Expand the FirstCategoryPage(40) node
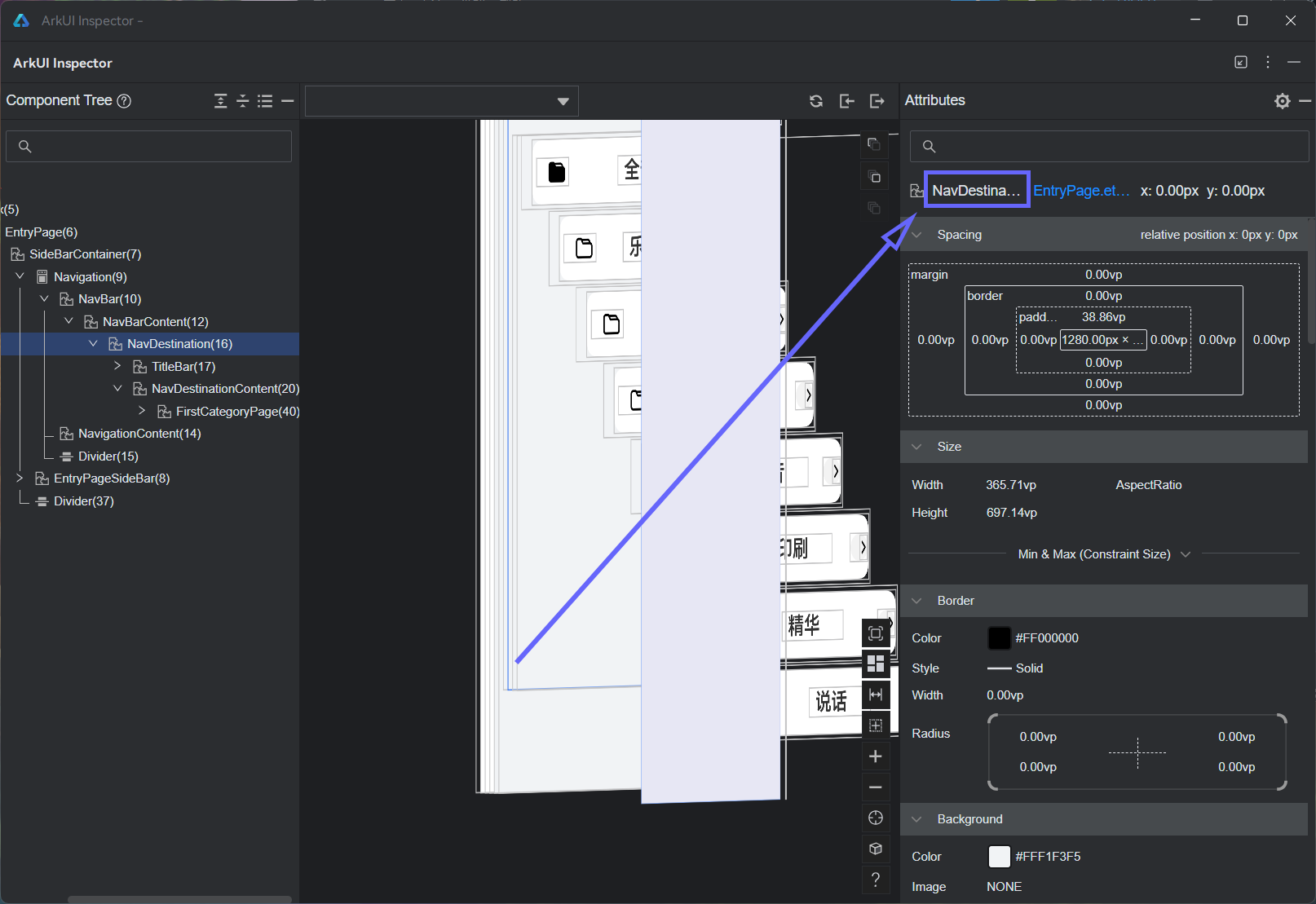The width and height of the screenshot is (1316, 904). tap(142, 411)
